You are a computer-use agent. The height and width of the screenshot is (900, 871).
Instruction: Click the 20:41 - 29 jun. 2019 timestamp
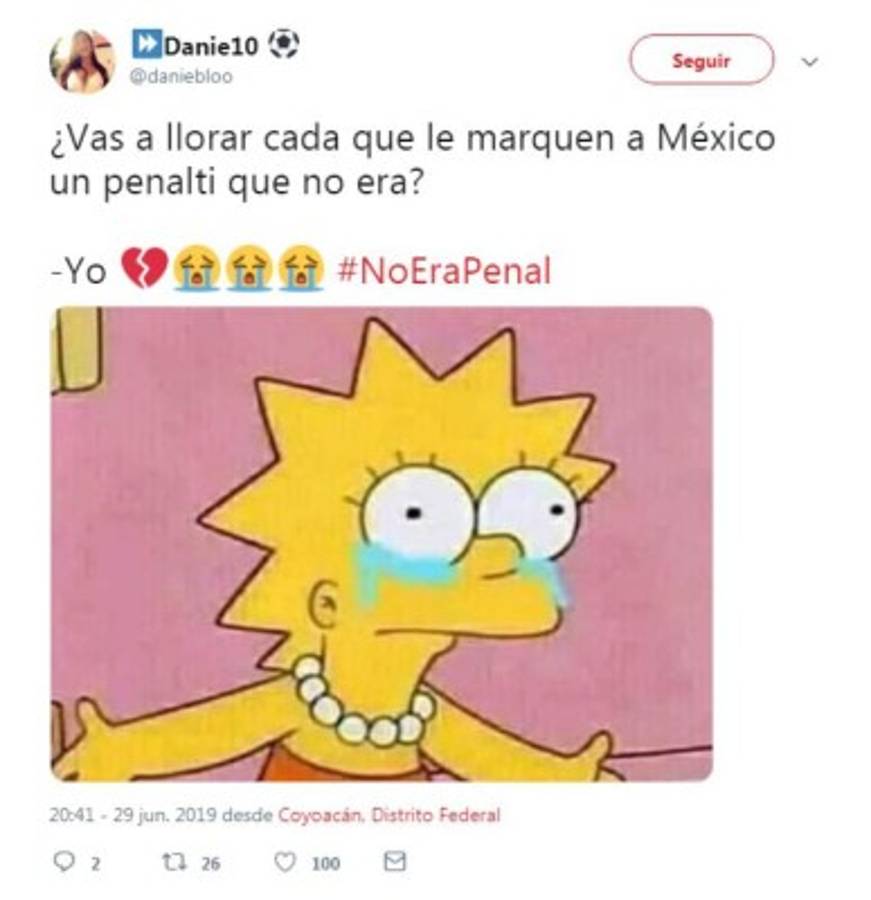(133, 814)
